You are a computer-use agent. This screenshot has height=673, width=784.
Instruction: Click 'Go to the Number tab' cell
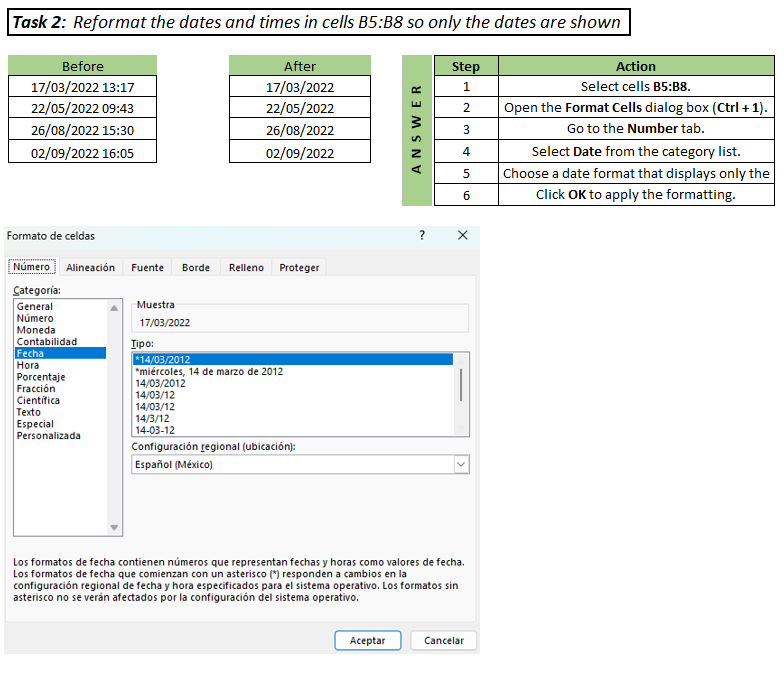[636, 129]
